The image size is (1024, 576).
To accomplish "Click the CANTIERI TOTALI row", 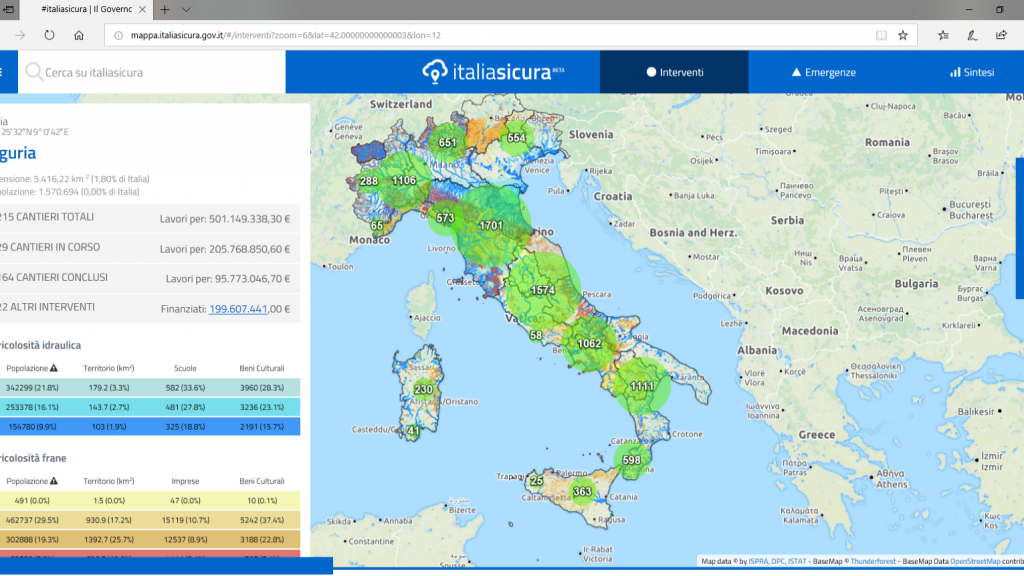I will pos(150,218).
